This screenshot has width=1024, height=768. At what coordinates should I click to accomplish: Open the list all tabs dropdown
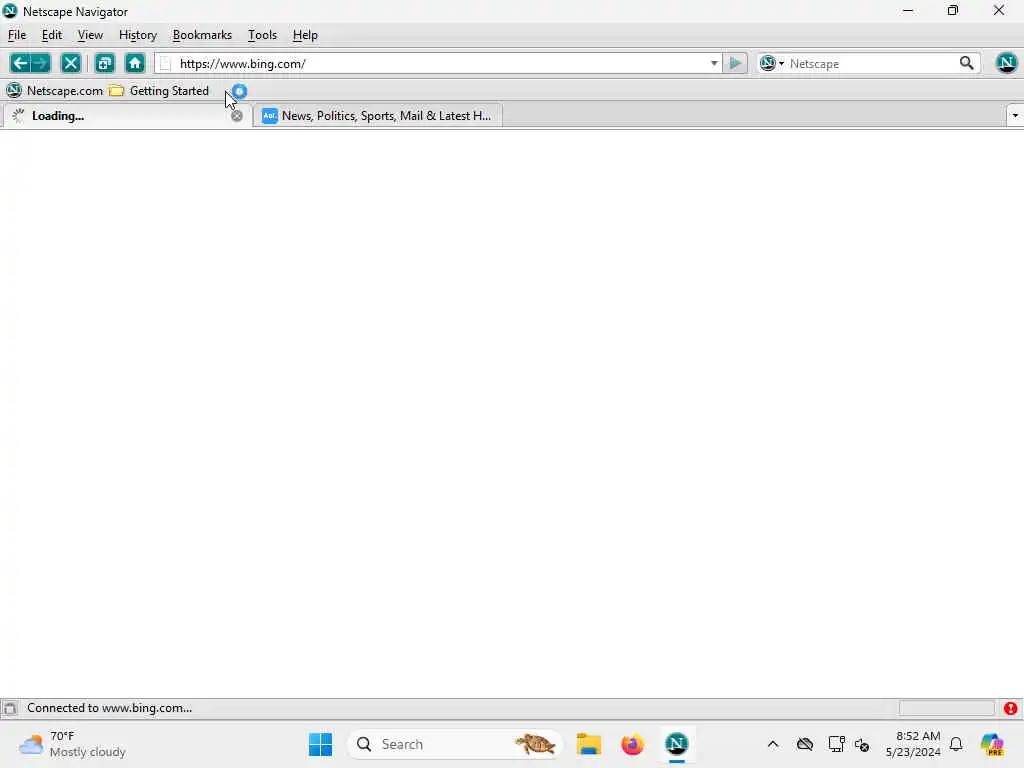point(1015,116)
